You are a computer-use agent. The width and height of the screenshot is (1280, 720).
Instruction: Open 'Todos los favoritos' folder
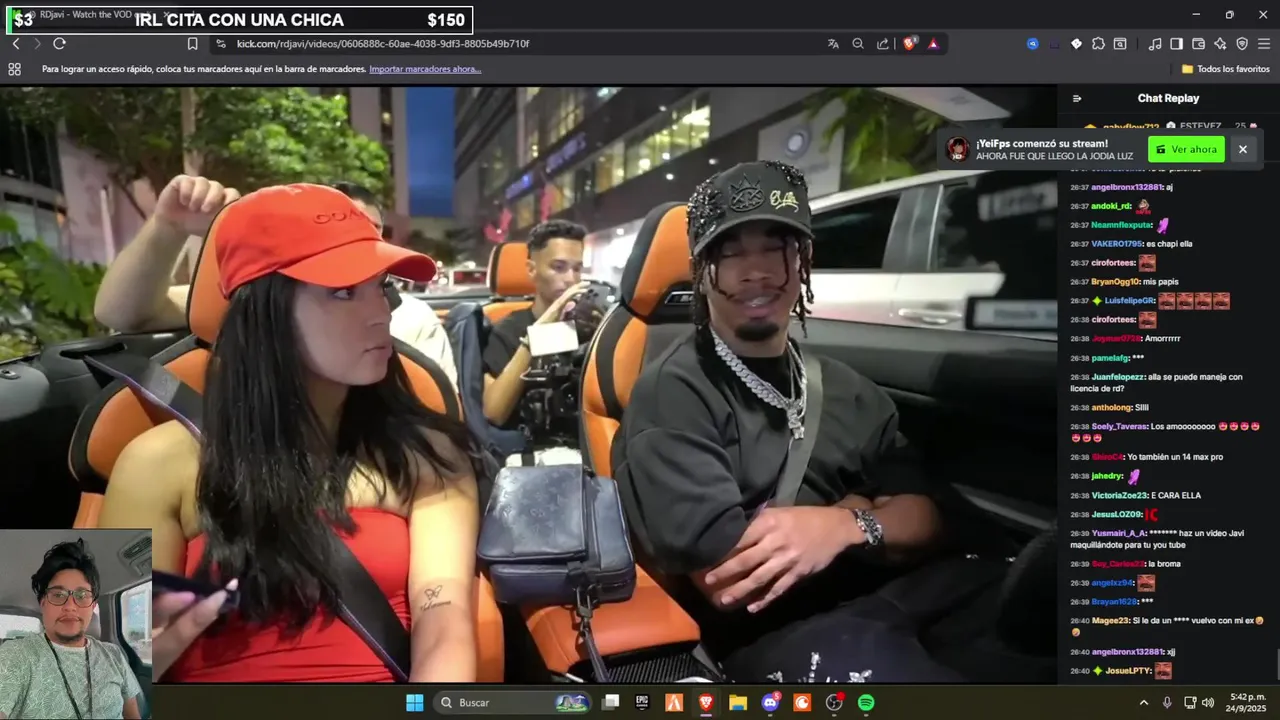[1226, 69]
